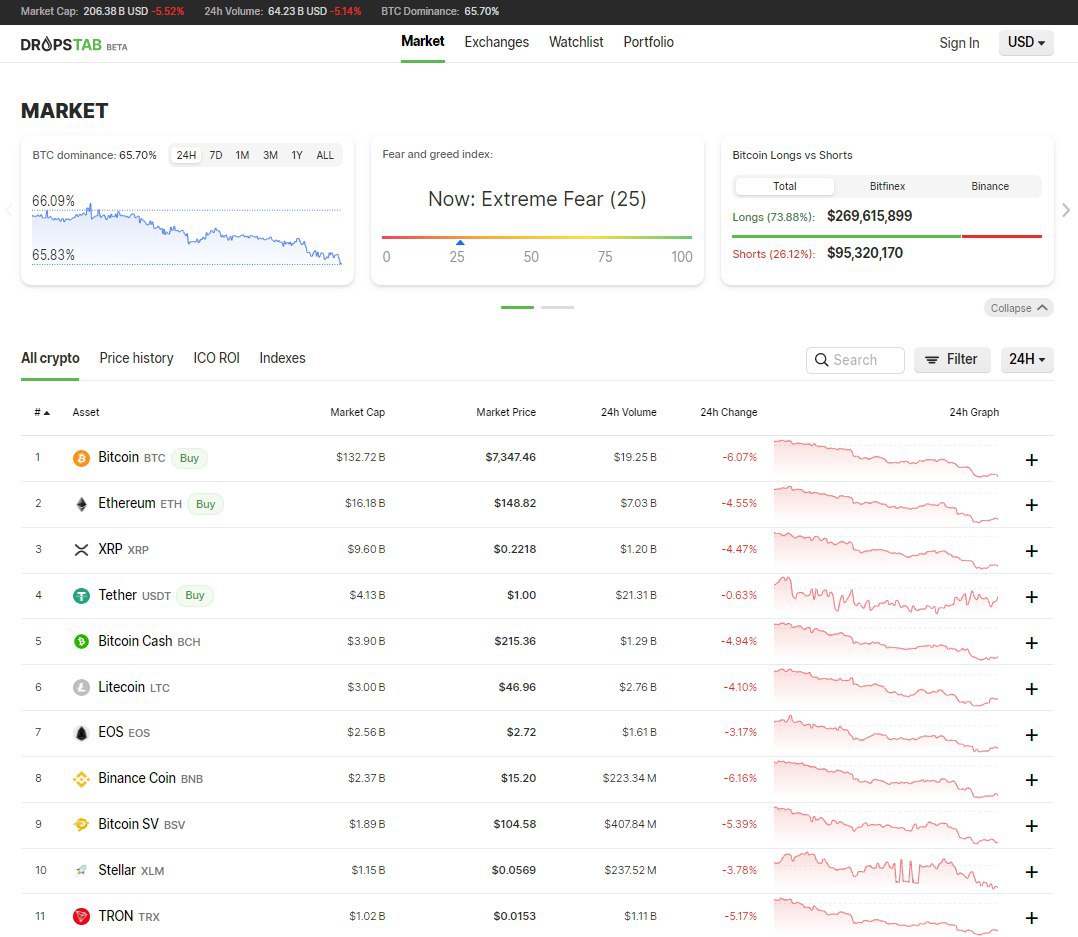Click the EOS coin logo

point(81,734)
